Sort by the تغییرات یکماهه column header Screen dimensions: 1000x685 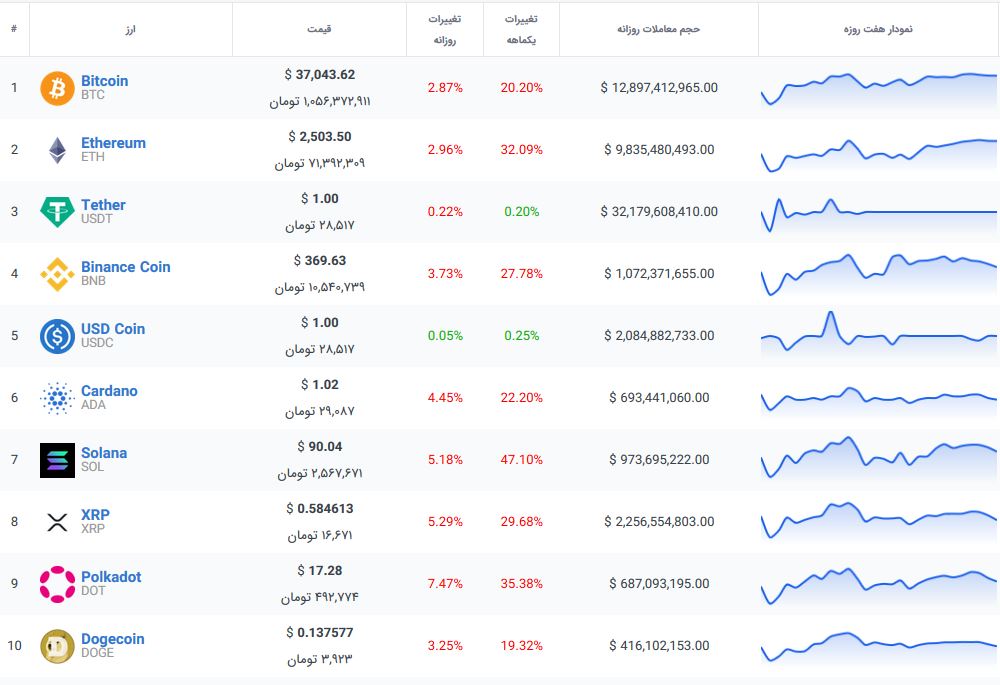coord(520,29)
